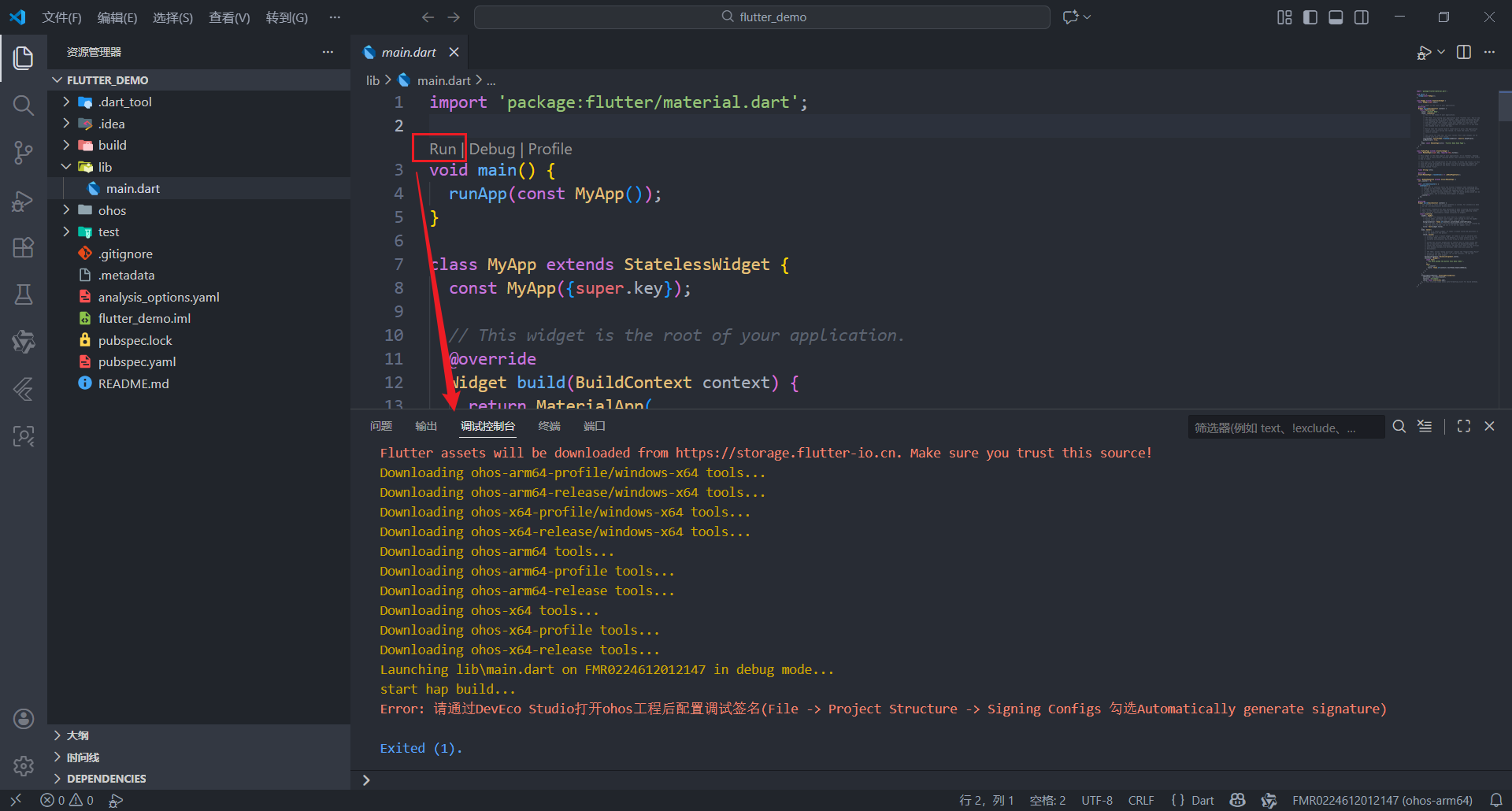This screenshot has width=1512, height=811.
Task: Expand the .dart_tool folder
Action: pos(66,102)
